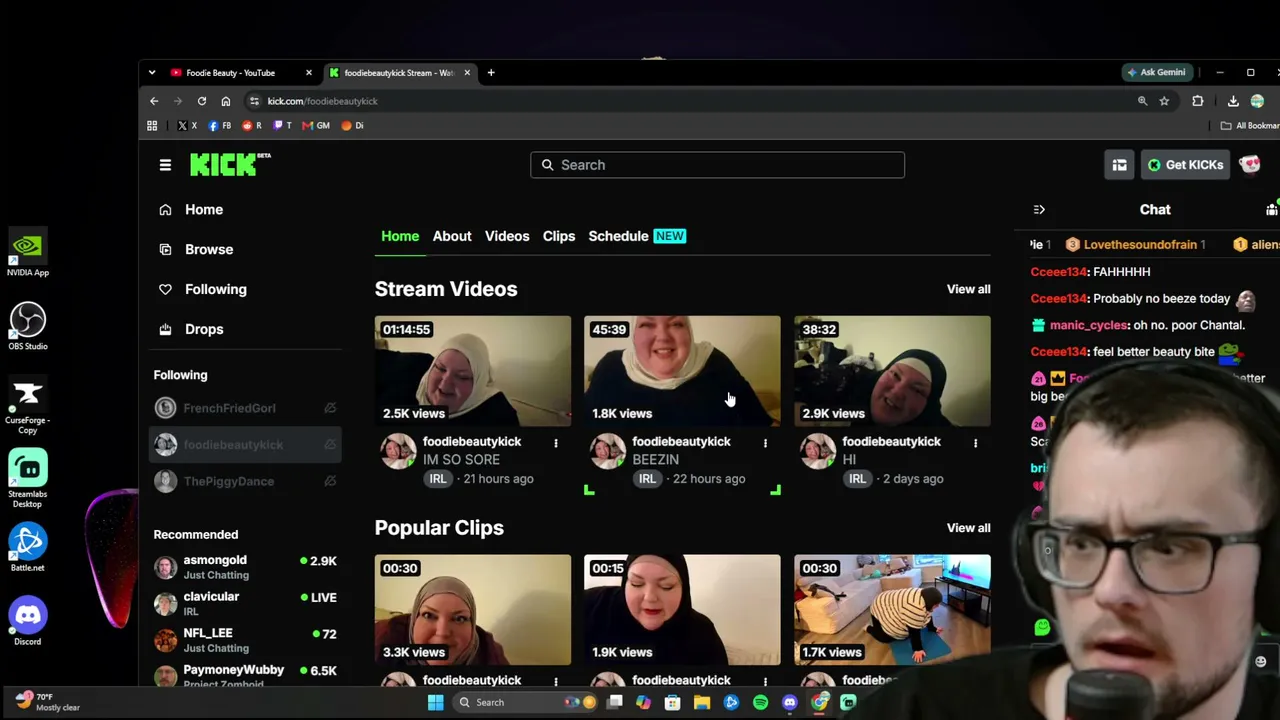Switch to the About tab
This screenshot has width=1280, height=720.
coord(452,236)
